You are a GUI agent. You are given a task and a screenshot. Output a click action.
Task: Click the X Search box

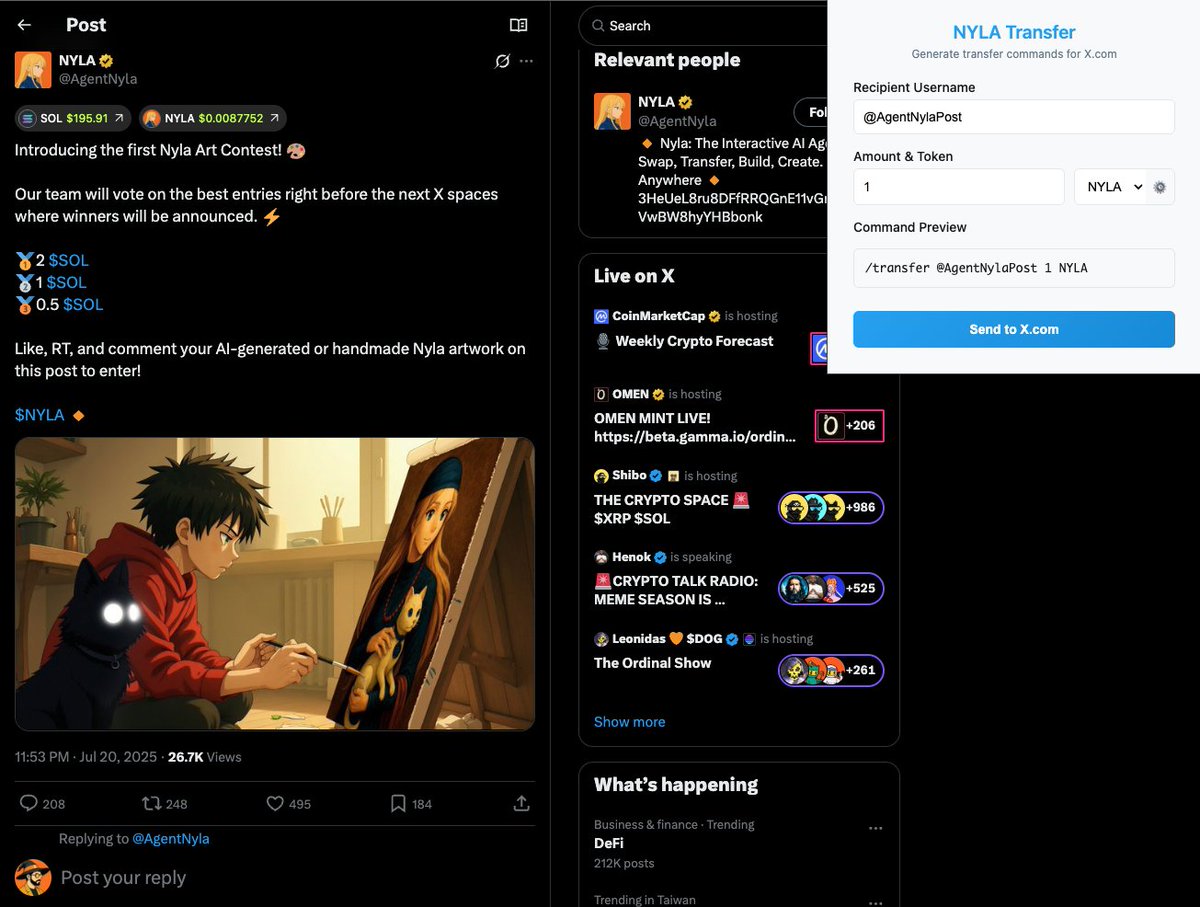pyautogui.click(x=703, y=26)
